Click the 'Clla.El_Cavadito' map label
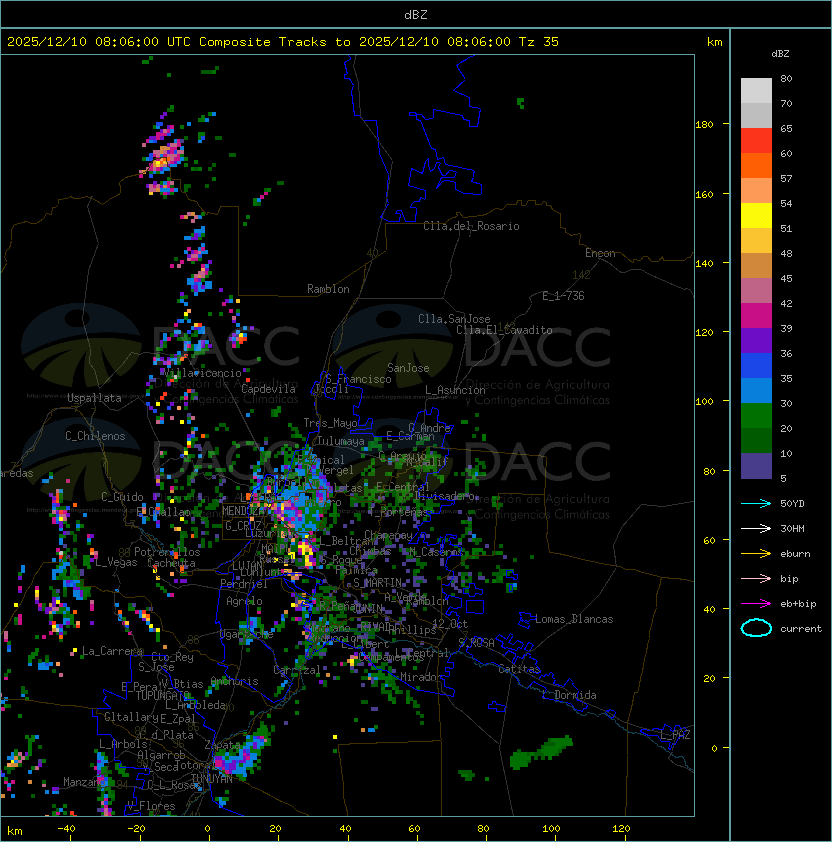This screenshot has height=842, width=832. [x=504, y=330]
